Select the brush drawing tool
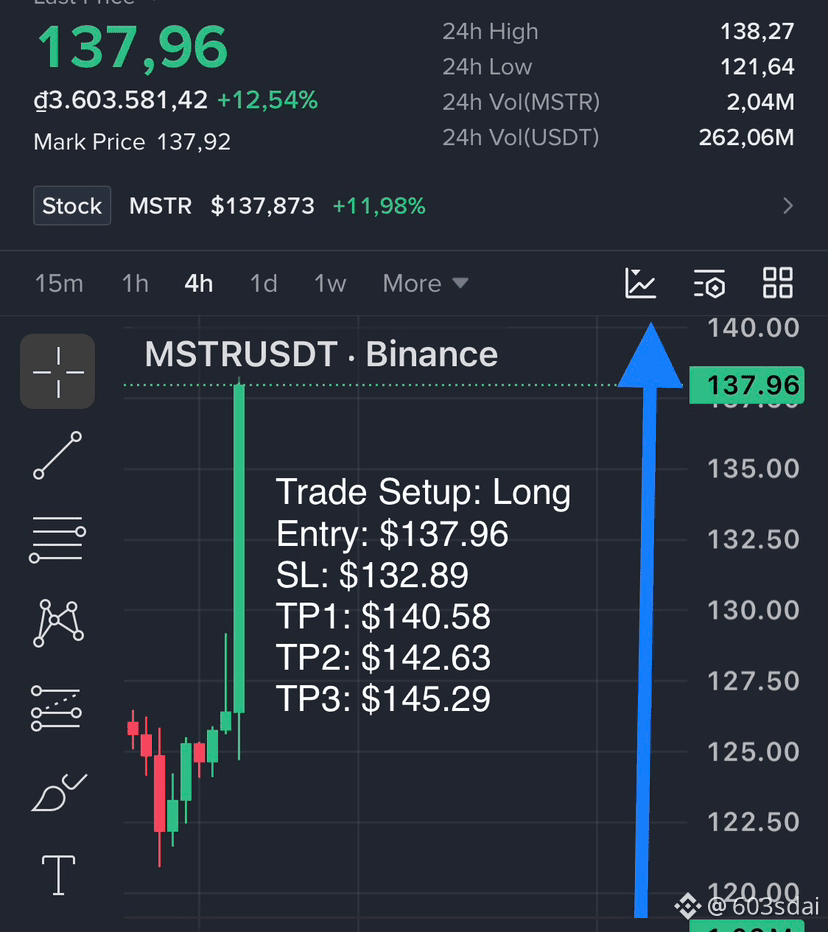This screenshot has width=828, height=932. (58, 792)
